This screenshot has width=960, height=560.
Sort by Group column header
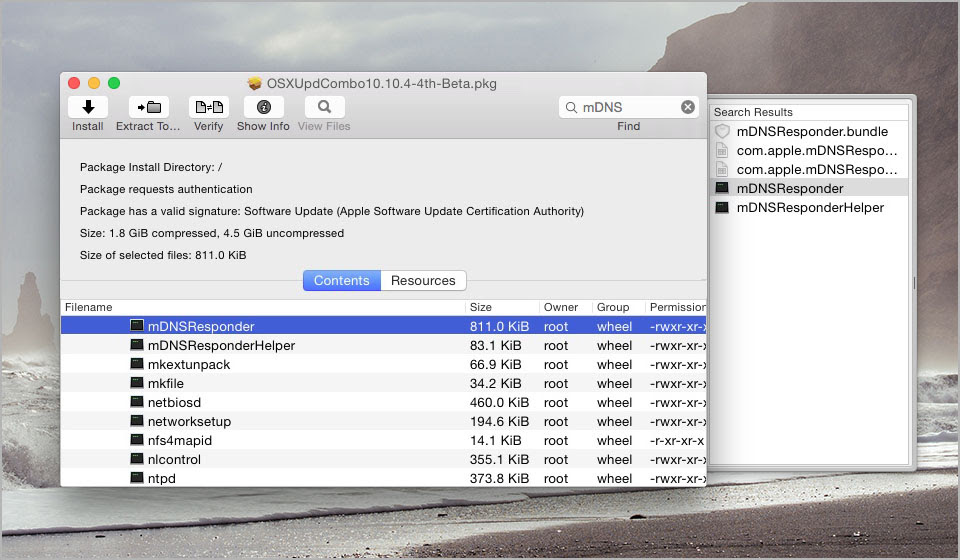click(x=619, y=307)
